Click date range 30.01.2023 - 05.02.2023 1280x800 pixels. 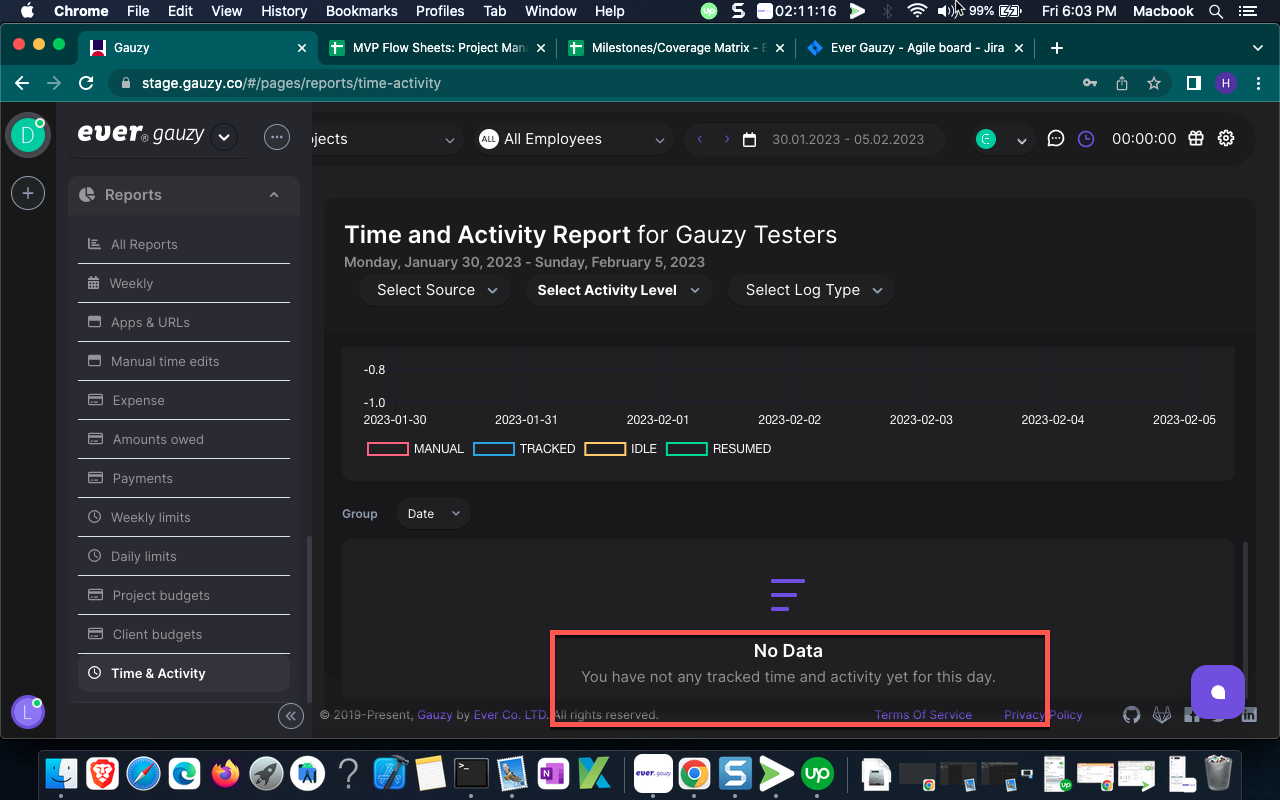848,140
